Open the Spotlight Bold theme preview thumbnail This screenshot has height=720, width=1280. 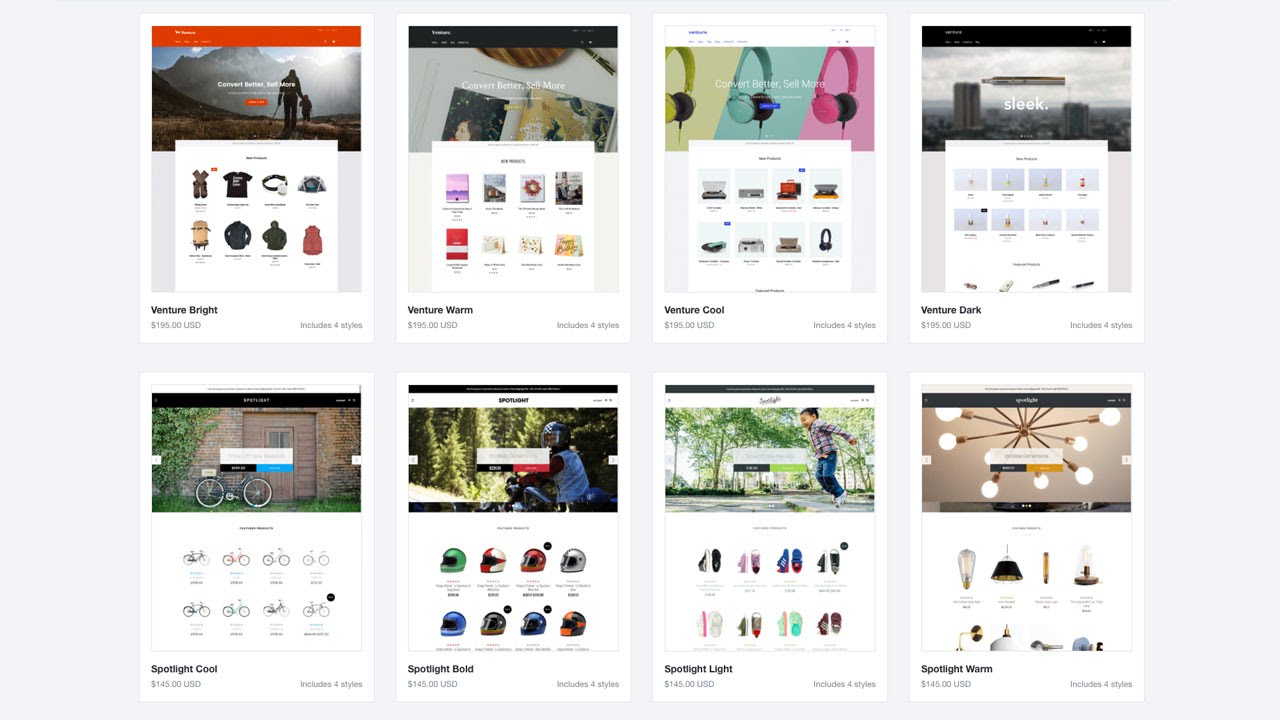[513, 518]
